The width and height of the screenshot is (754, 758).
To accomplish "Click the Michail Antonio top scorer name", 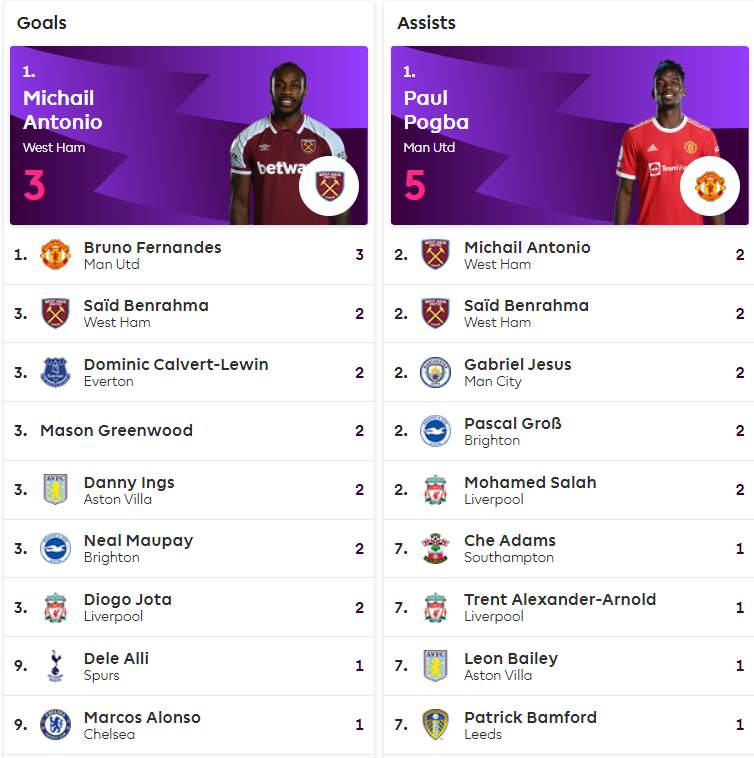I will click(x=62, y=110).
